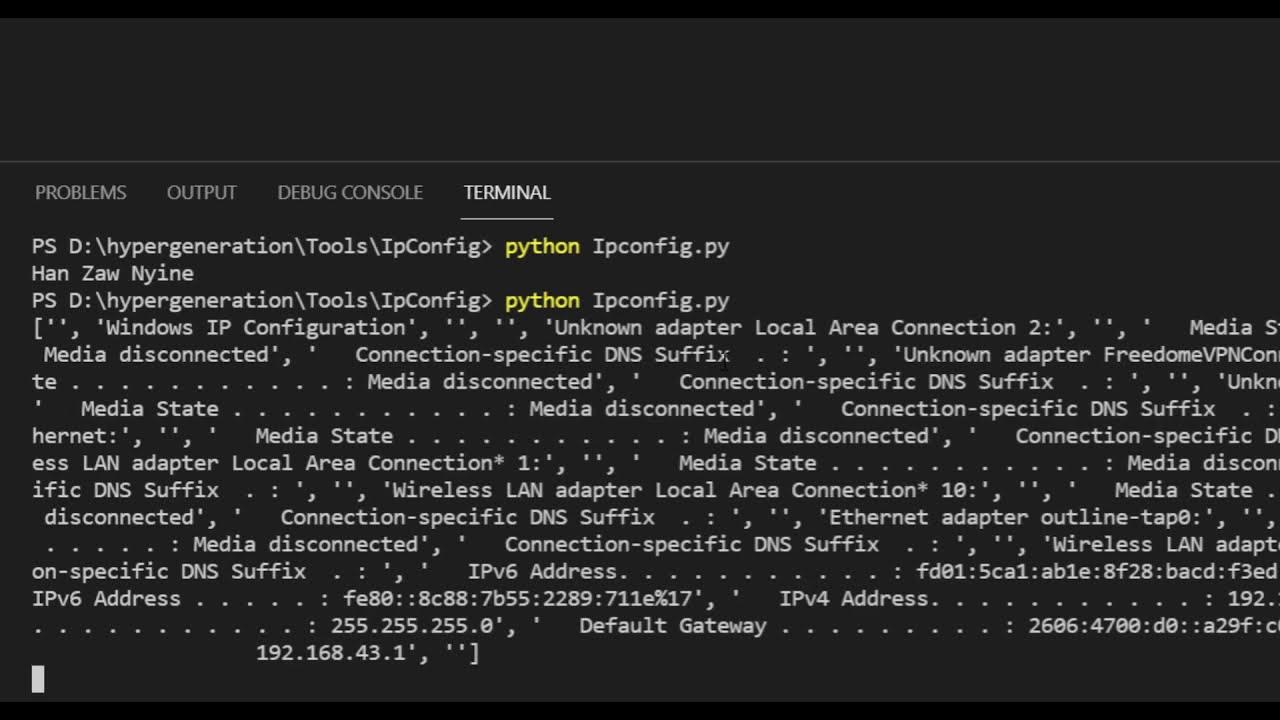Click the 'Han Zaw Nyine' output line
The width and height of the screenshot is (1280, 720).
[113, 273]
